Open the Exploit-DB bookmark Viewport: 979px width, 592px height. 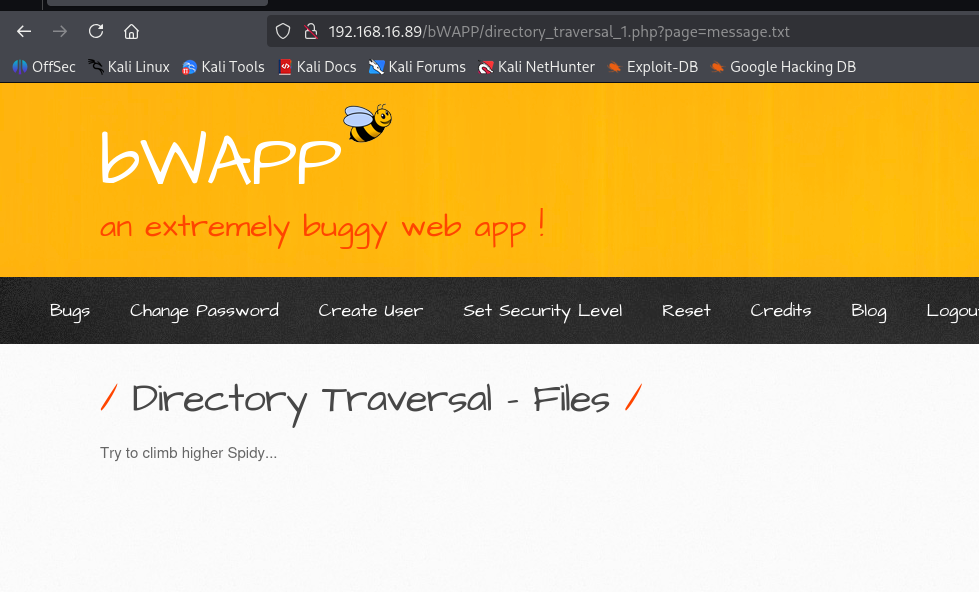coord(652,67)
